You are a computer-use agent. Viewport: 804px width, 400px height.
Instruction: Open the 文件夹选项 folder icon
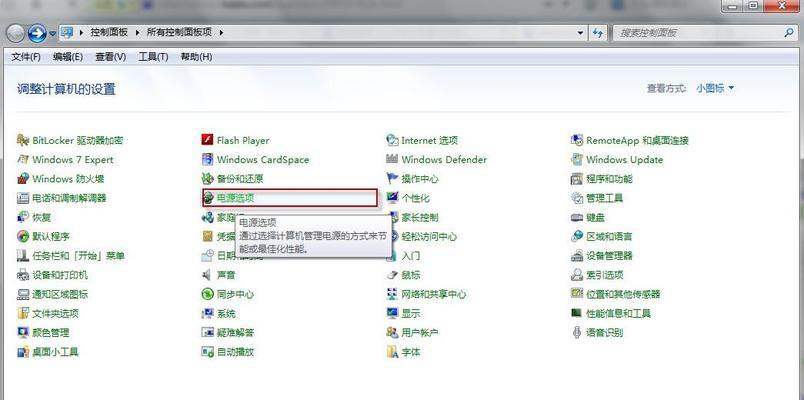click(x=23, y=313)
